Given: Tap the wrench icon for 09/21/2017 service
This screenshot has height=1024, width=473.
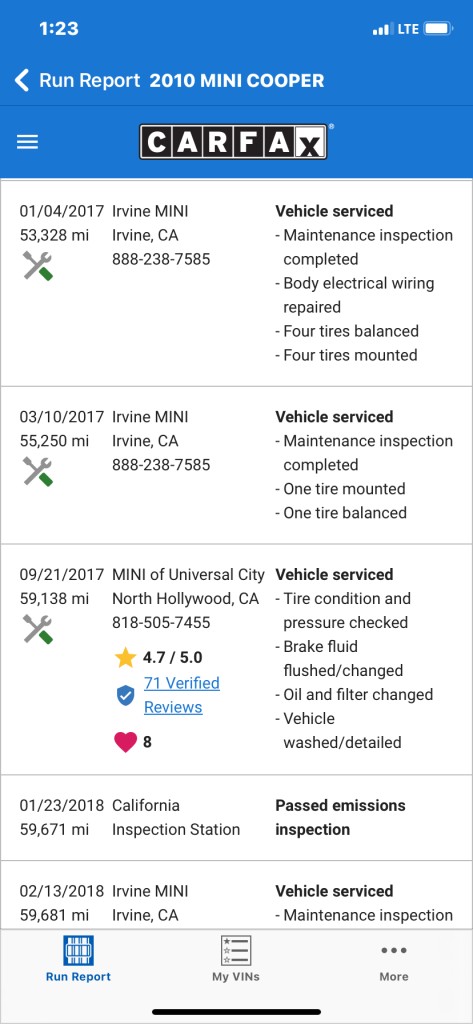Looking at the screenshot, I should tap(38, 630).
